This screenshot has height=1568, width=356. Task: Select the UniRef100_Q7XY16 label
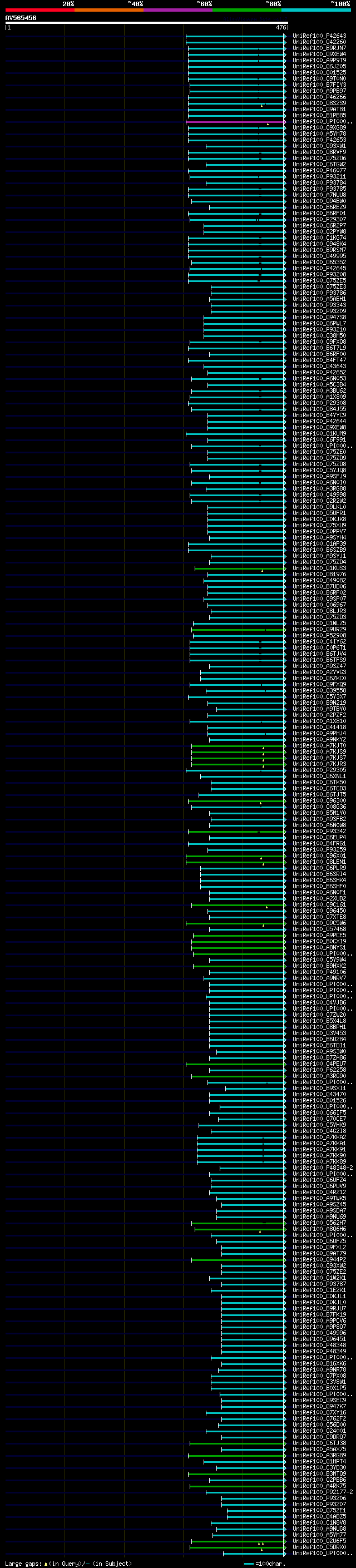319,1412
